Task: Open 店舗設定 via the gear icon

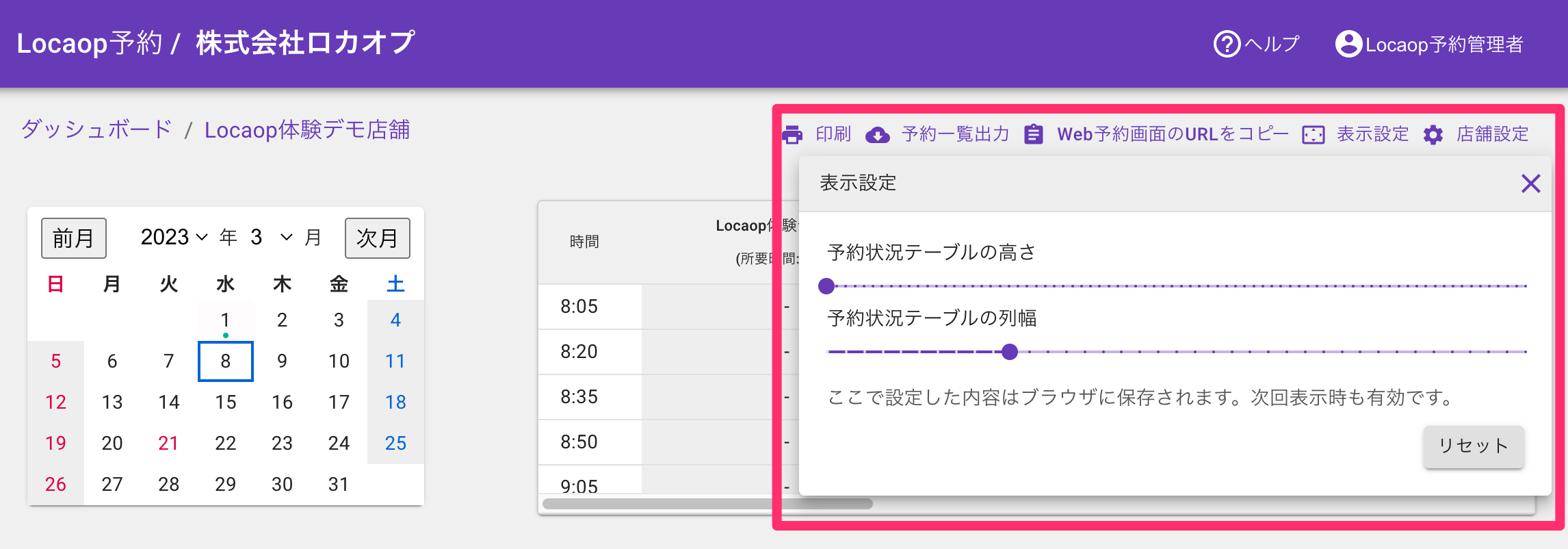Action: [1433, 134]
